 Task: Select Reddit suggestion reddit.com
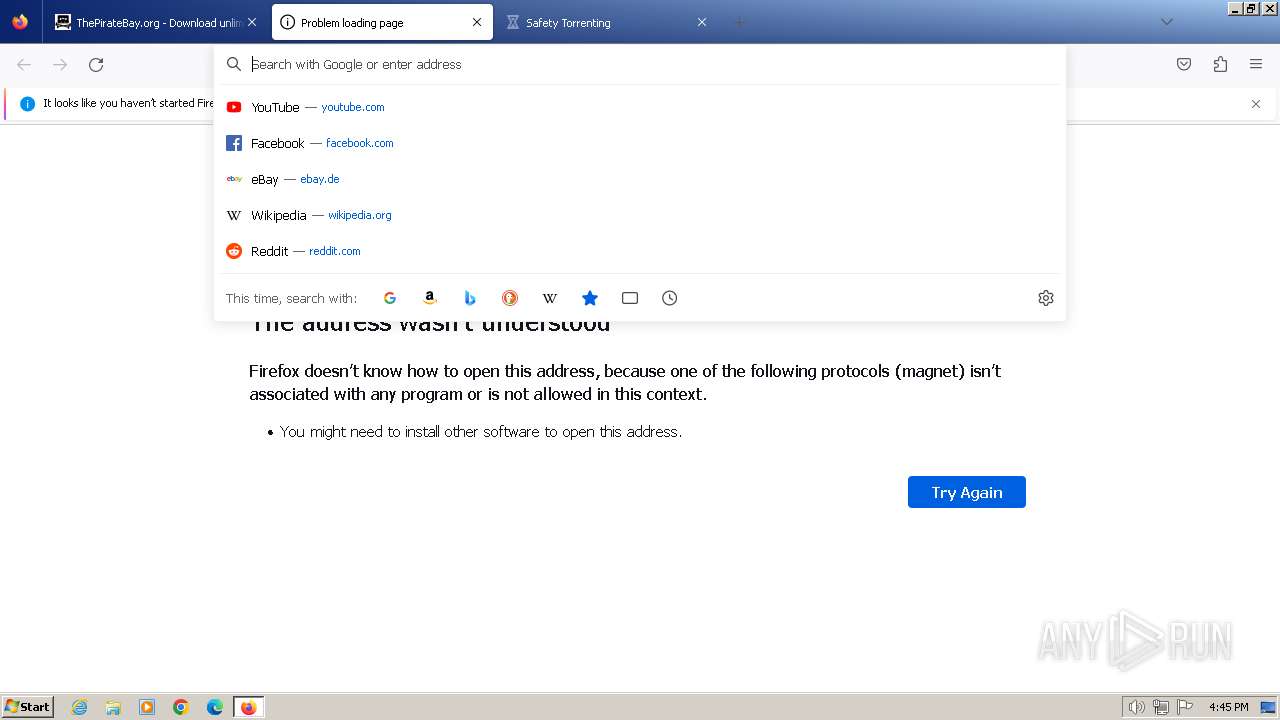coord(640,251)
